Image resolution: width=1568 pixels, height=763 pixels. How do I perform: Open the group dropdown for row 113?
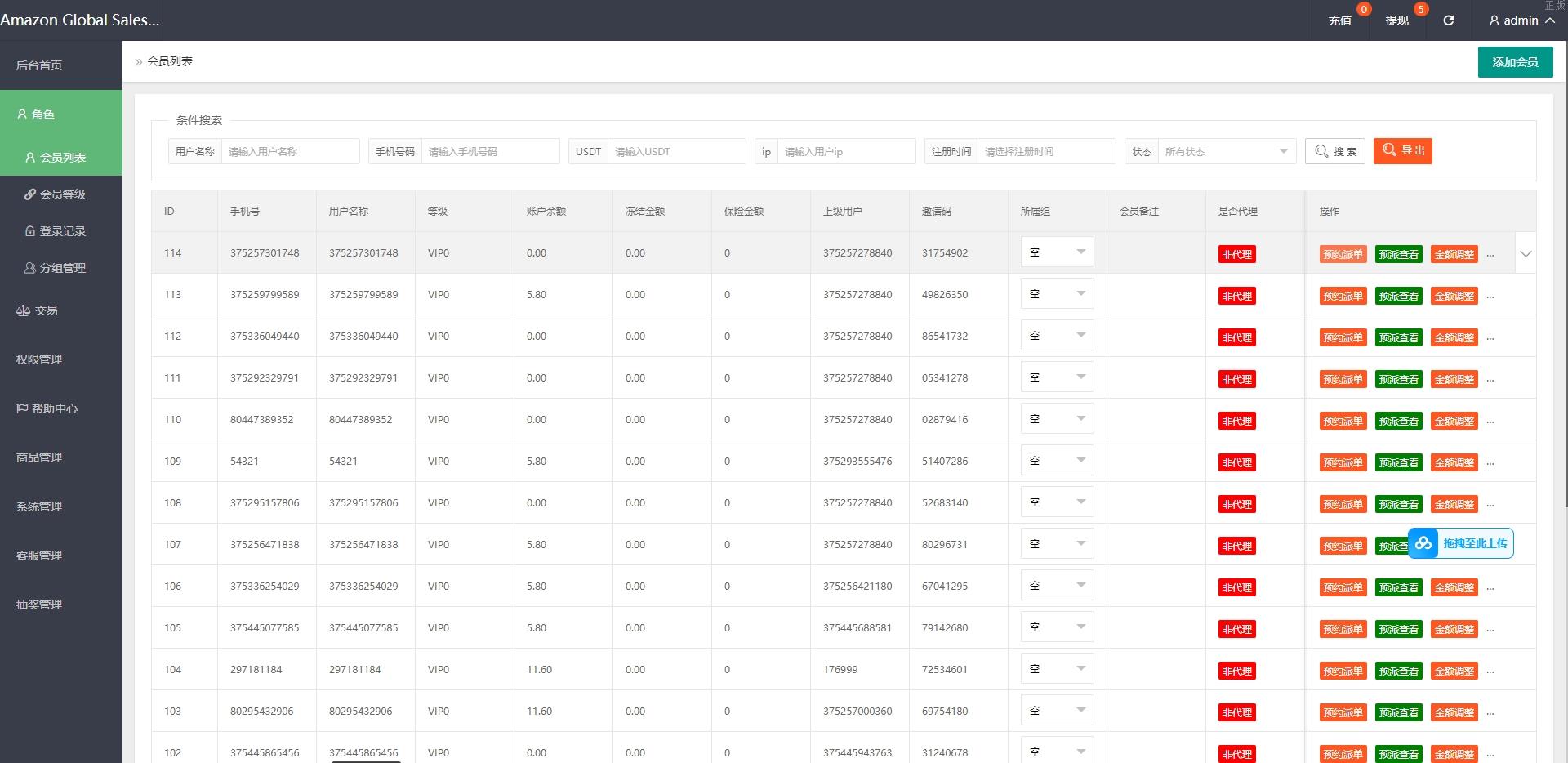1057,294
